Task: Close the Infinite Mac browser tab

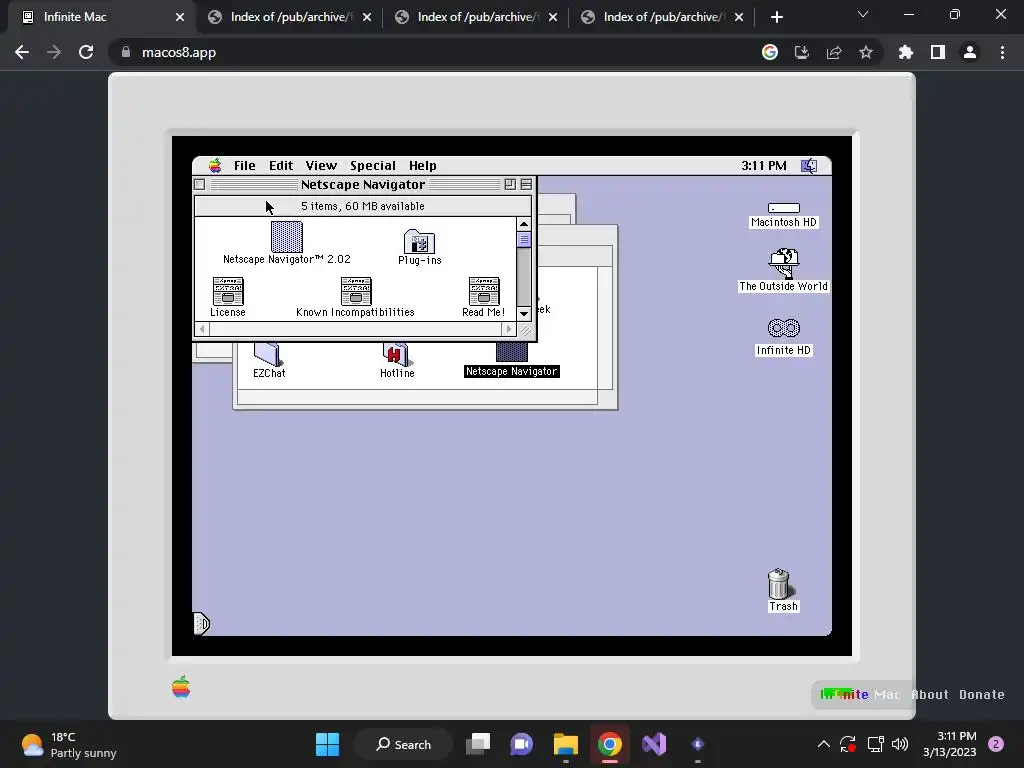Action: [180, 17]
